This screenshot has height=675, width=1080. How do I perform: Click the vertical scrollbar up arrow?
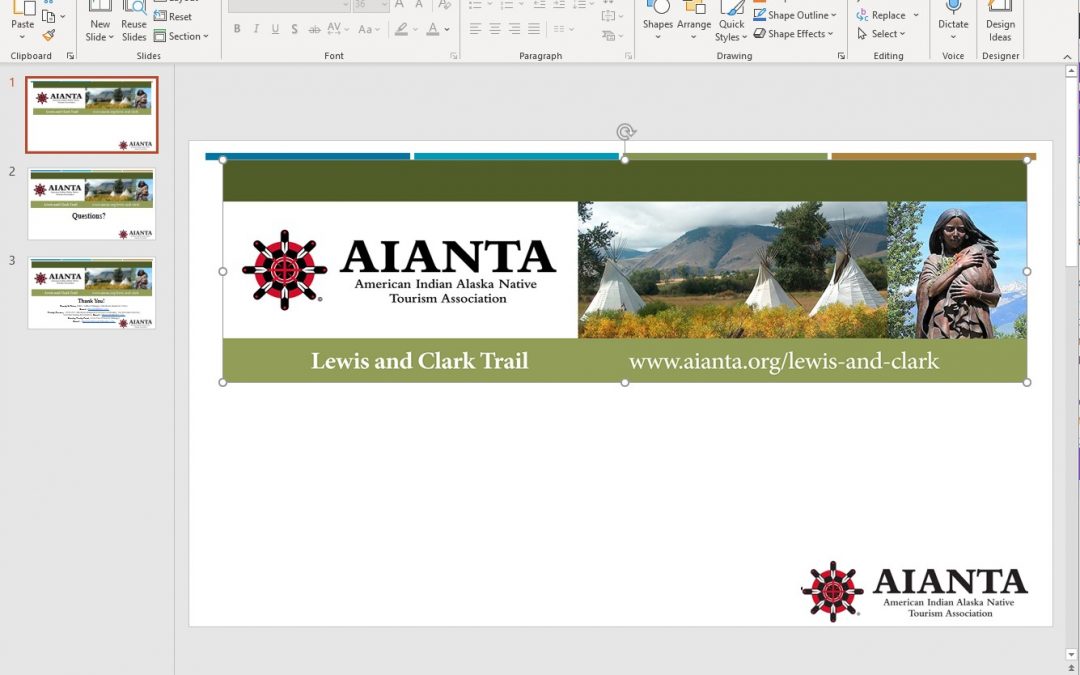[1070, 71]
